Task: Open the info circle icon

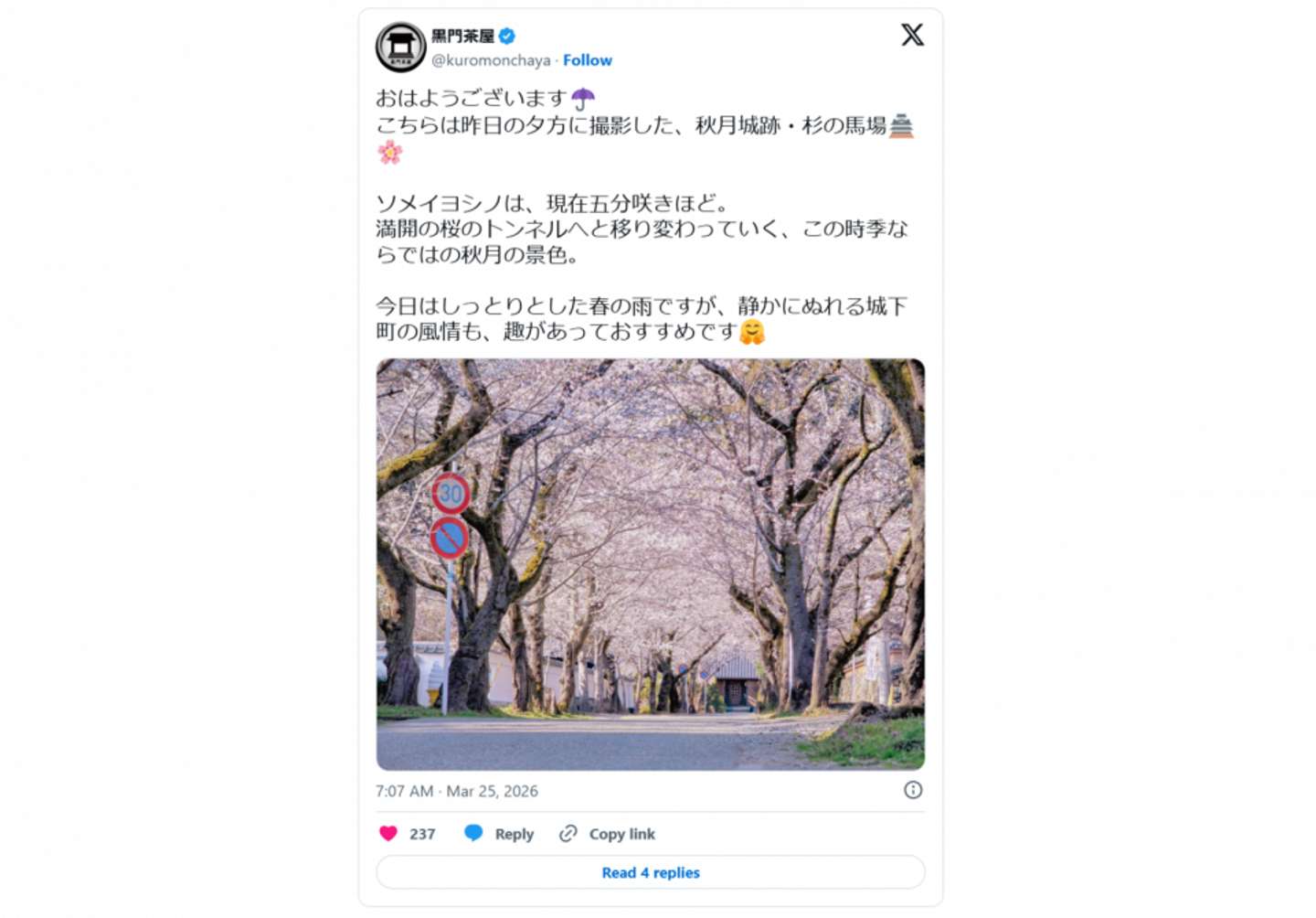Action: [x=913, y=790]
